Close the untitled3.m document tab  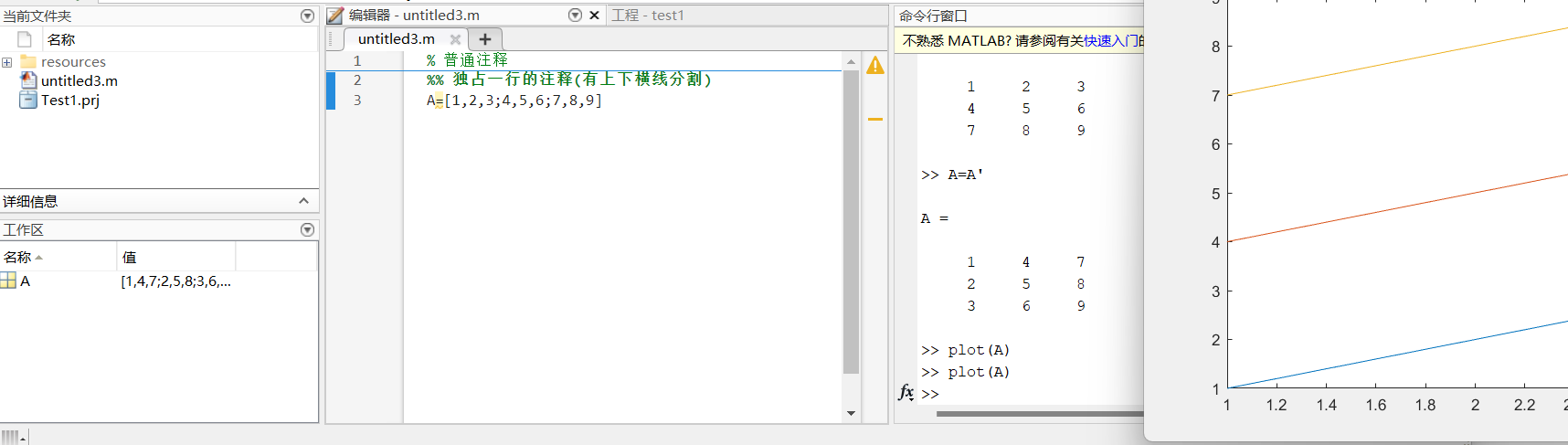[455, 39]
